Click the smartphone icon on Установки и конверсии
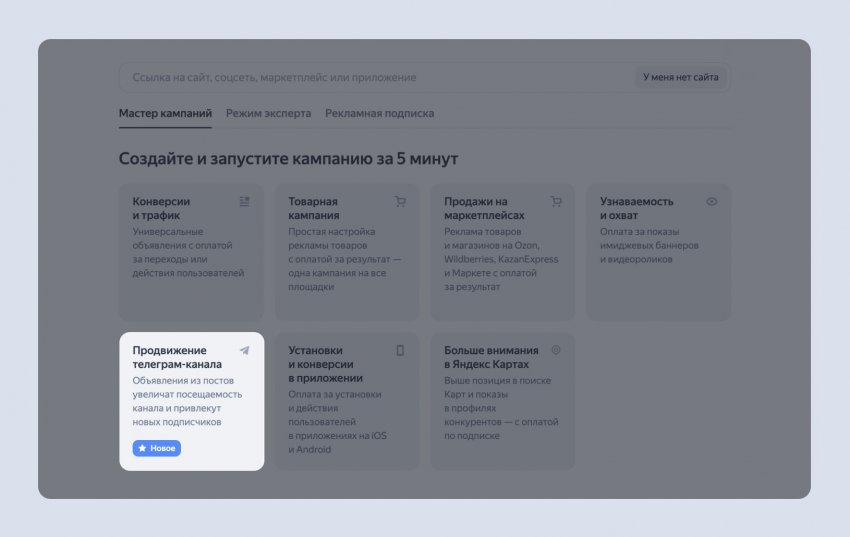 [x=400, y=351]
